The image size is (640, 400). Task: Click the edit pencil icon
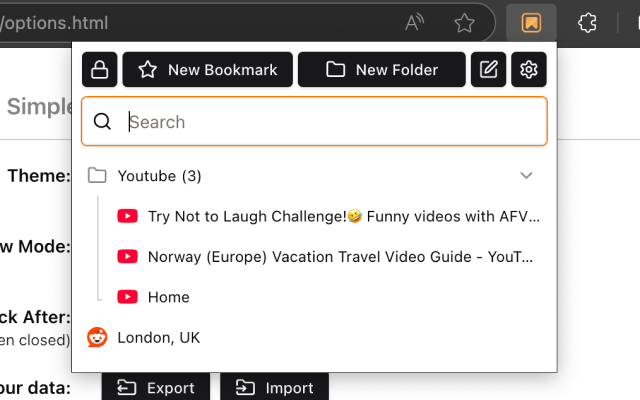click(488, 70)
